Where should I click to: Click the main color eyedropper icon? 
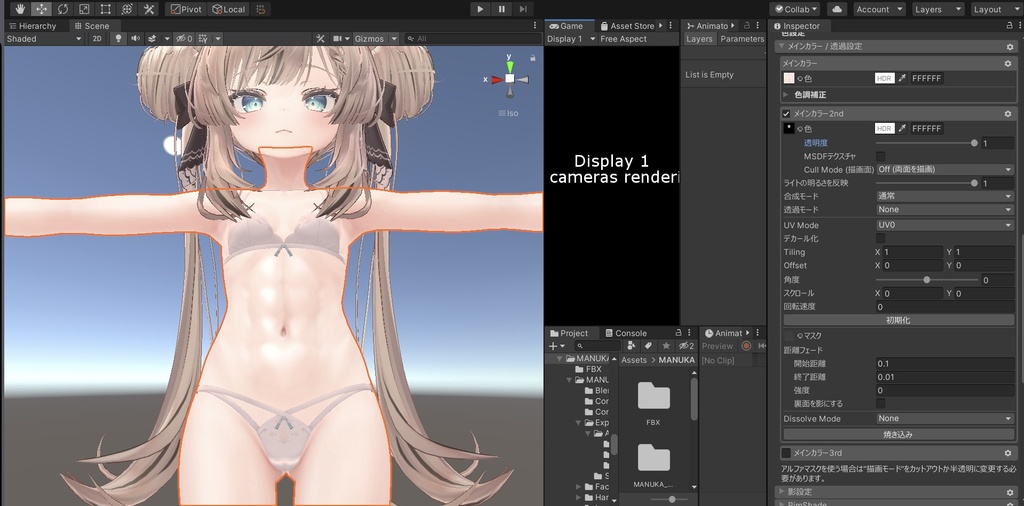pyautogui.click(x=902, y=78)
